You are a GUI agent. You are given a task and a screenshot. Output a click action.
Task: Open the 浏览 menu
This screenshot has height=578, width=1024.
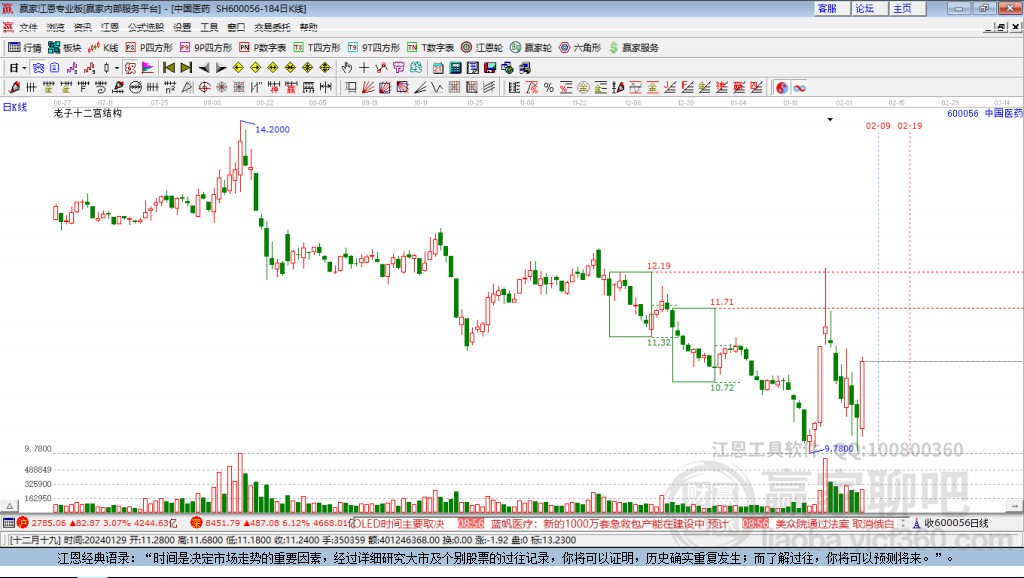pos(56,27)
